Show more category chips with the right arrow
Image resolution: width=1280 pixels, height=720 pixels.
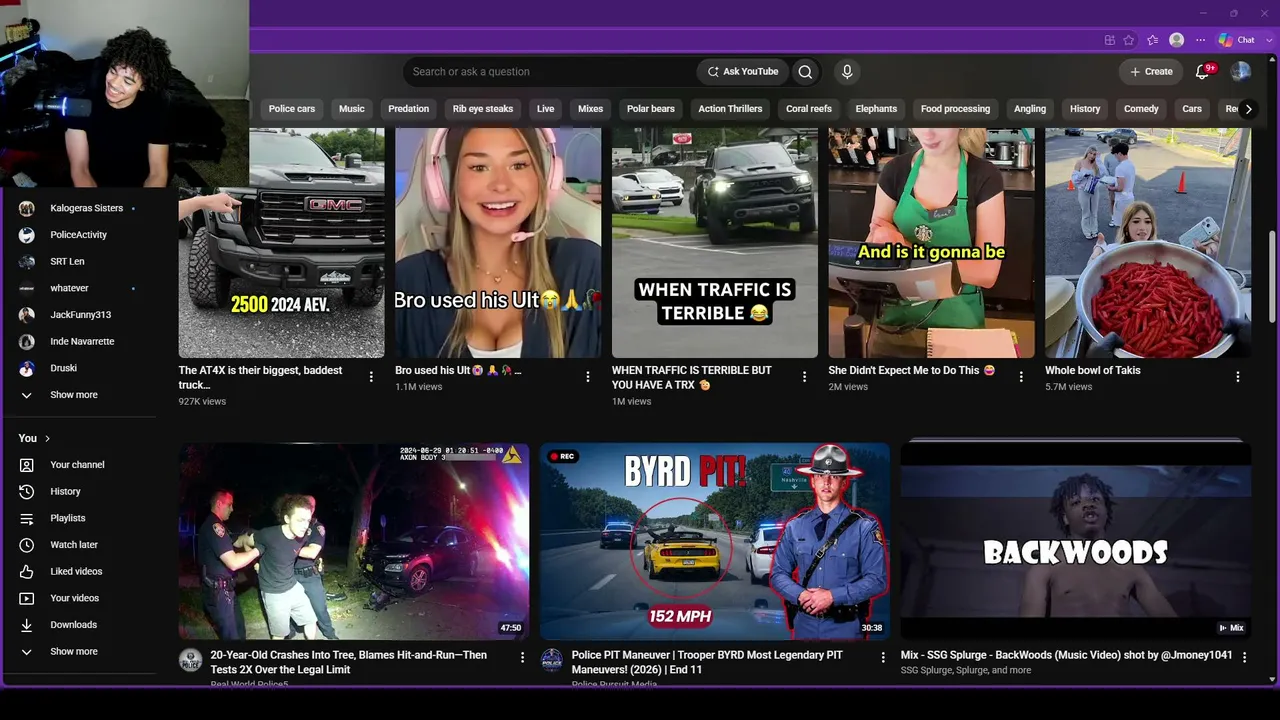click(1248, 109)
